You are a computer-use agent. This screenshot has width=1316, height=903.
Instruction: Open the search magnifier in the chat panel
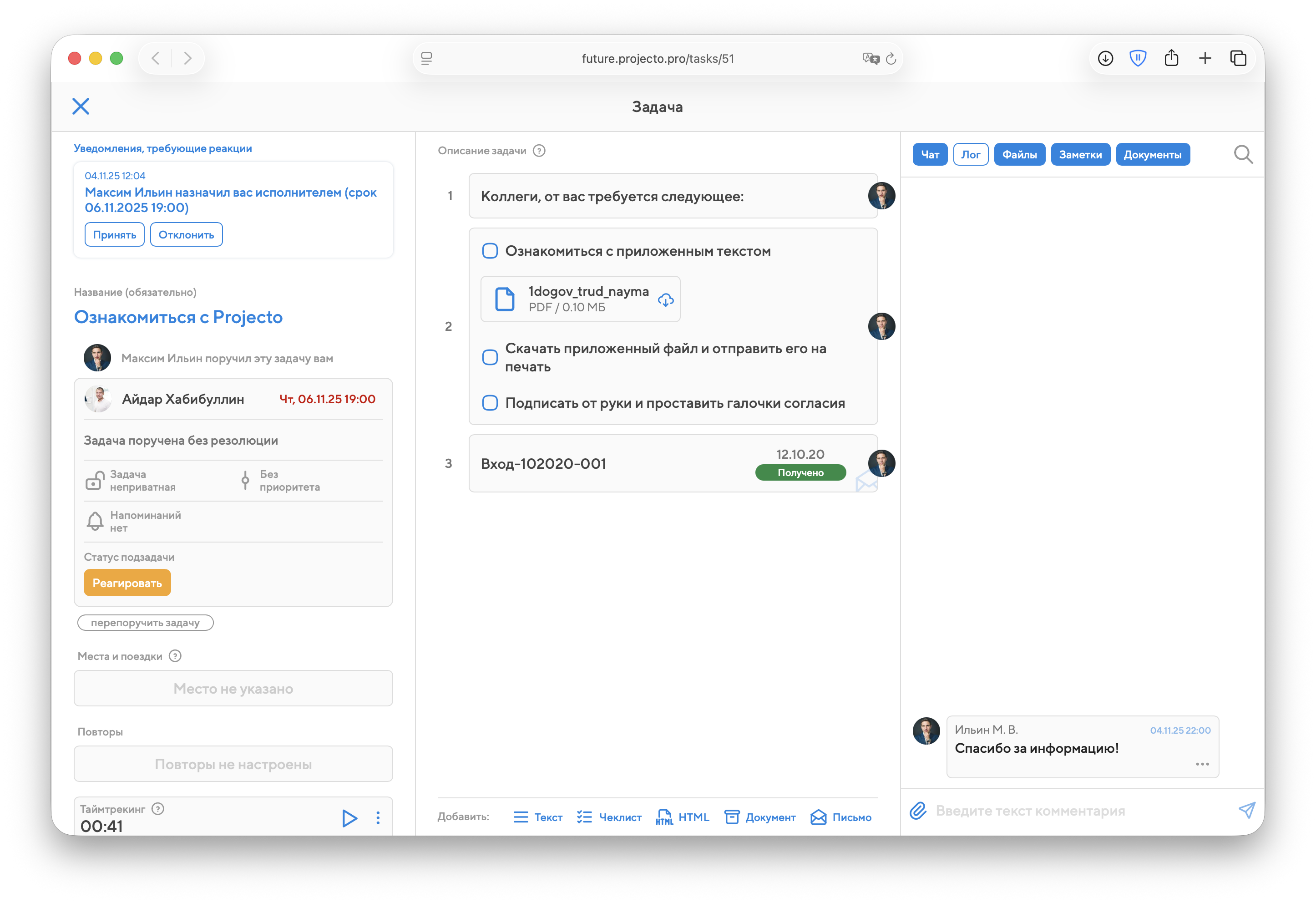[x=1242, y=154]
